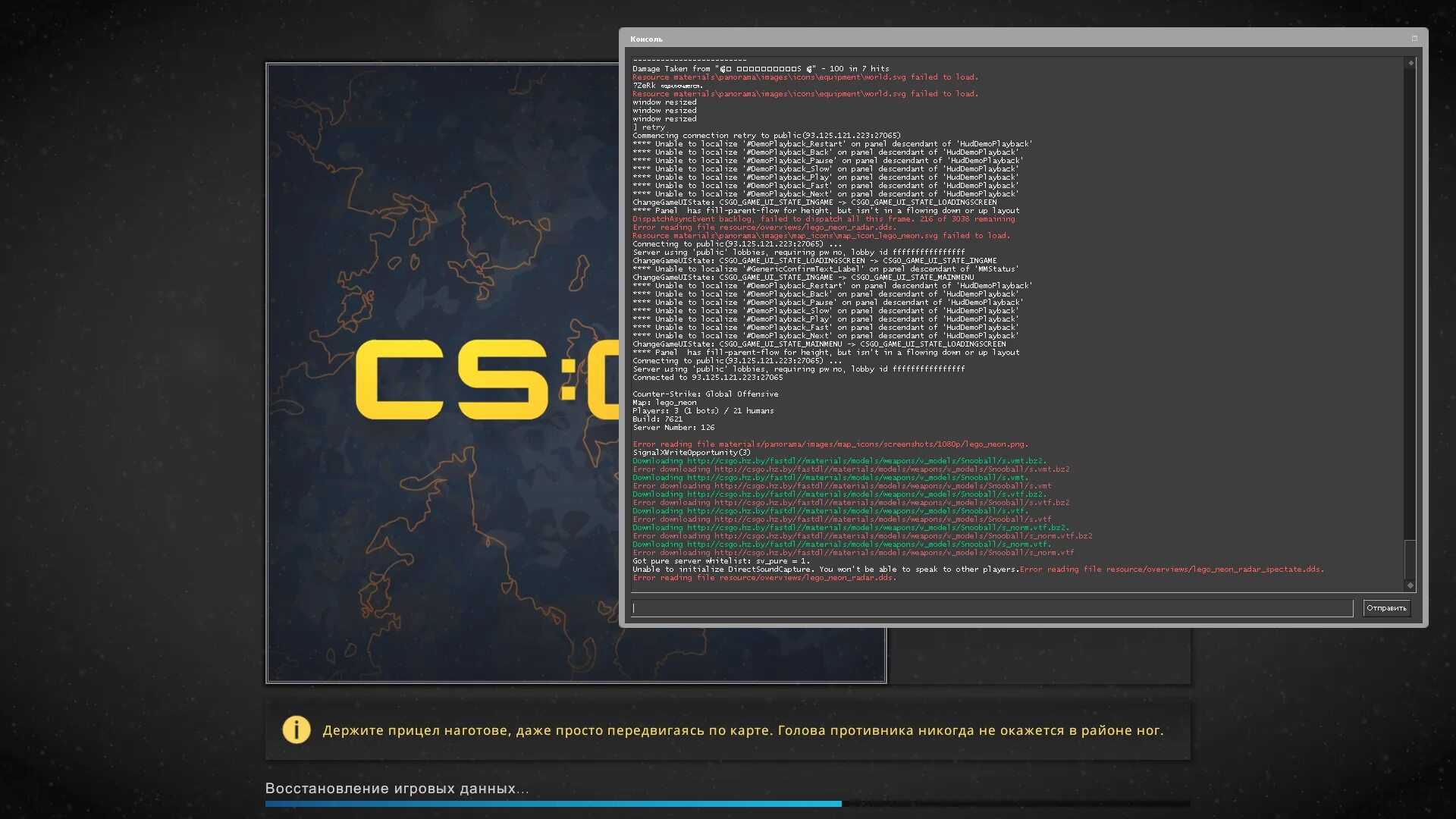1456x819 pixels.
Task: Select error line for screenshots/1080p/lego_neon.png
Action: [x=830, y=444]
